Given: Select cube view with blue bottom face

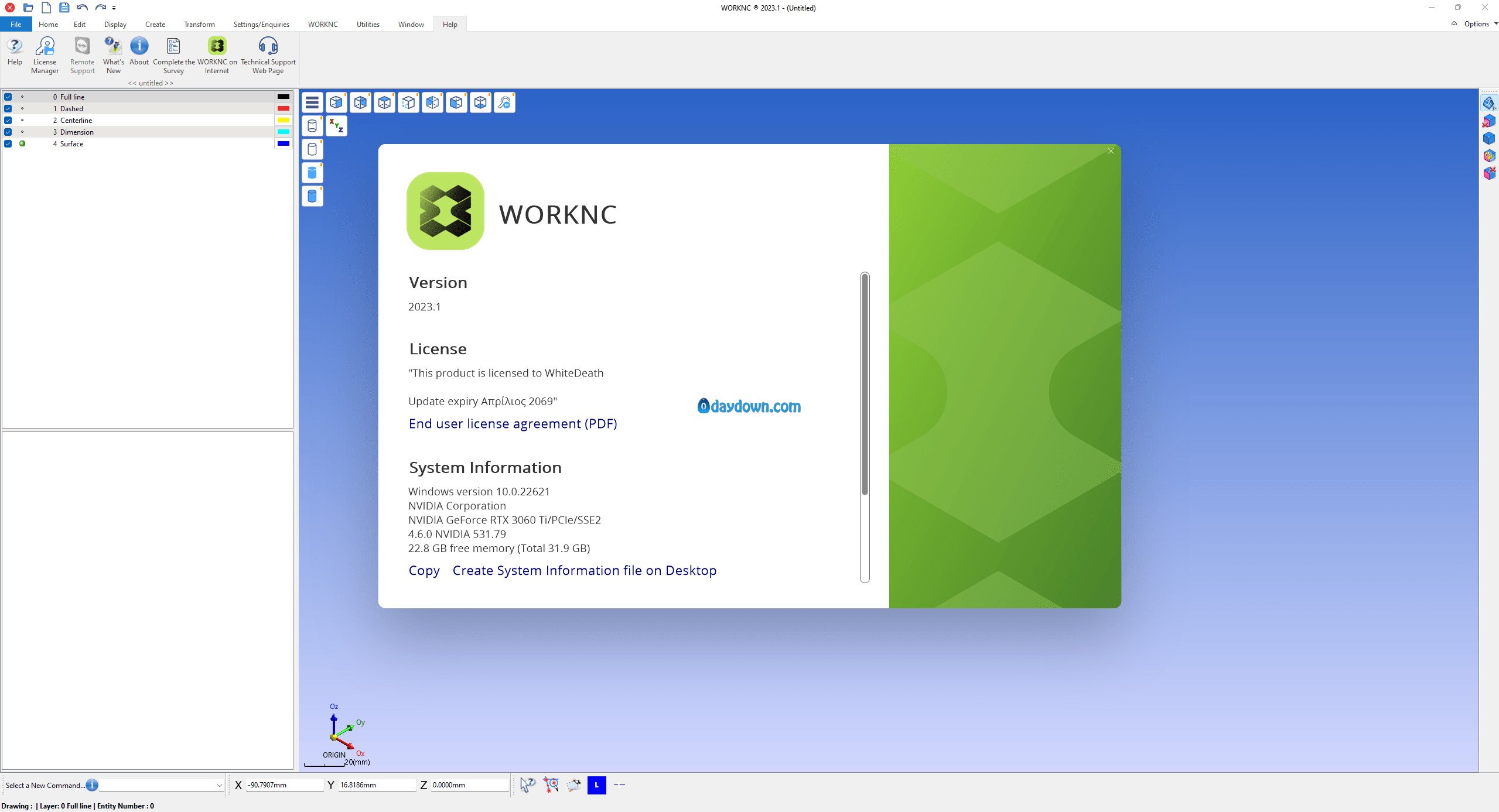Looking at the screenshot, I should click(x=480, y=102).
